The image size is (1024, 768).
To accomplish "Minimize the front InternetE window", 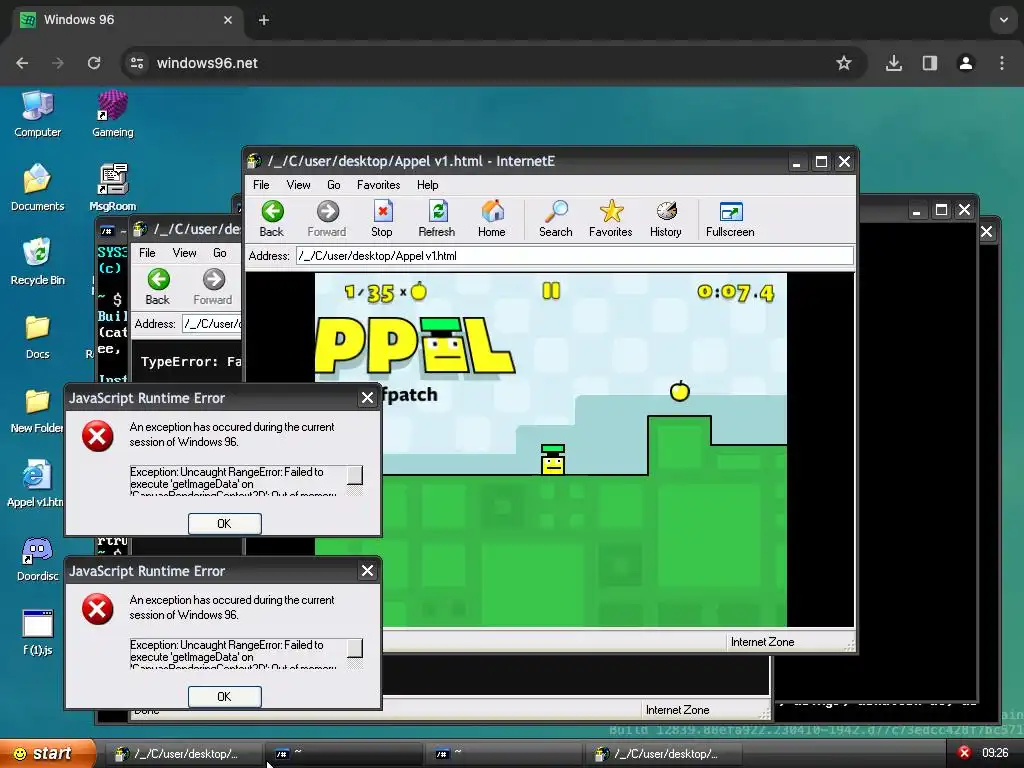I will point(796,162).
